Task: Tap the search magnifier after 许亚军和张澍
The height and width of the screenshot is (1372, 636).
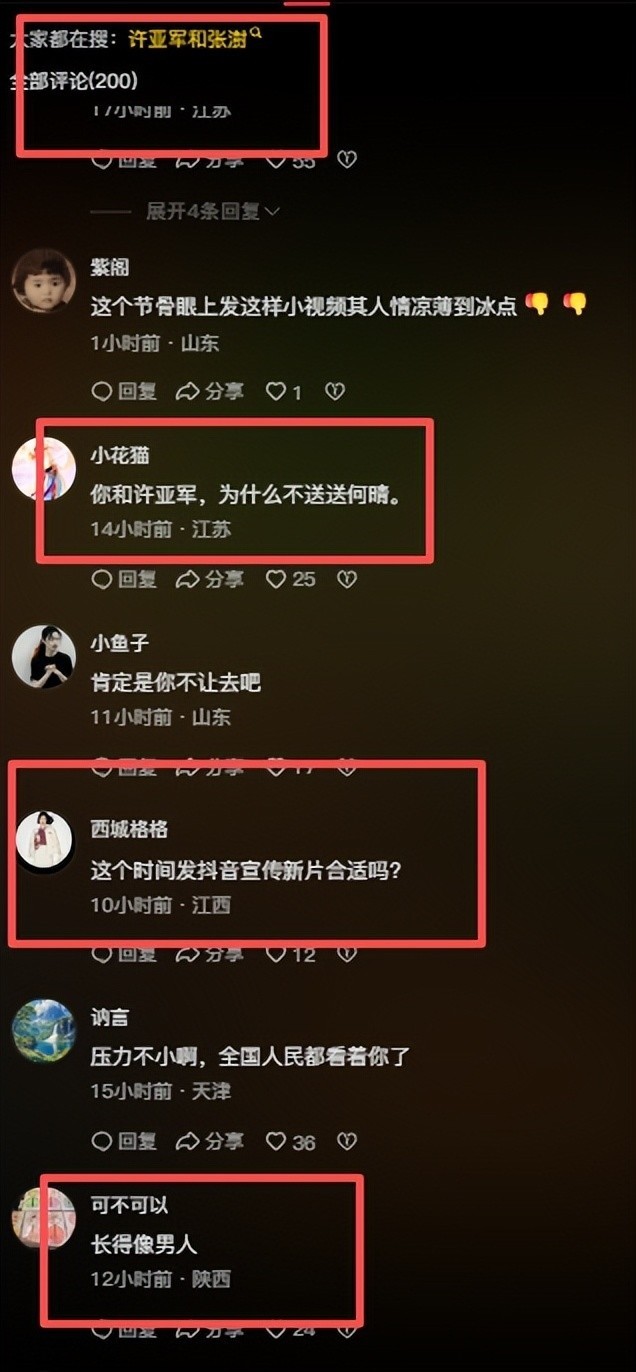Action: [x=256, y=35]
